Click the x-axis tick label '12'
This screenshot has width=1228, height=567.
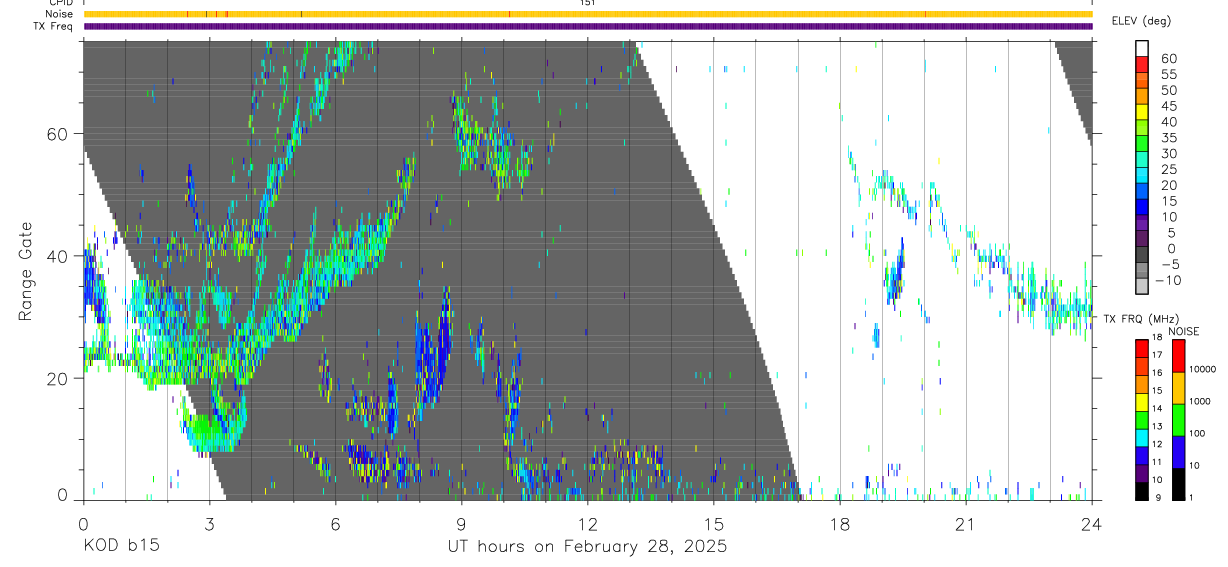point(588,523)
